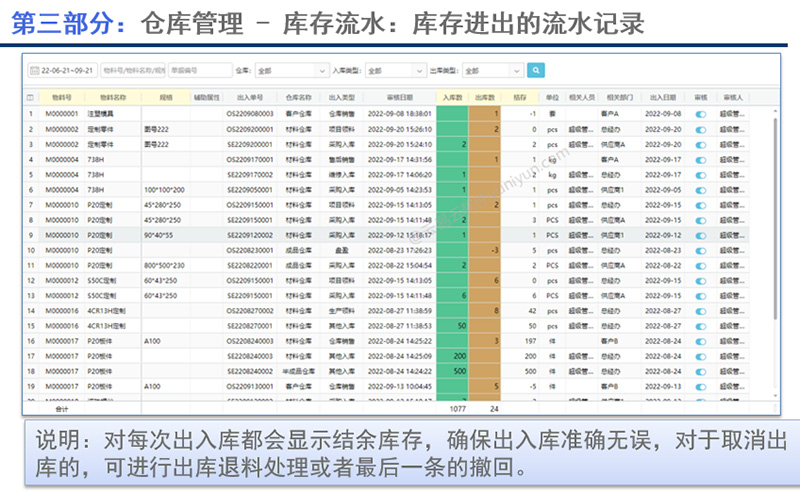Click the 合计 label in footer row
The width and height of the screenshot is (800, 492).
point(61,409)
